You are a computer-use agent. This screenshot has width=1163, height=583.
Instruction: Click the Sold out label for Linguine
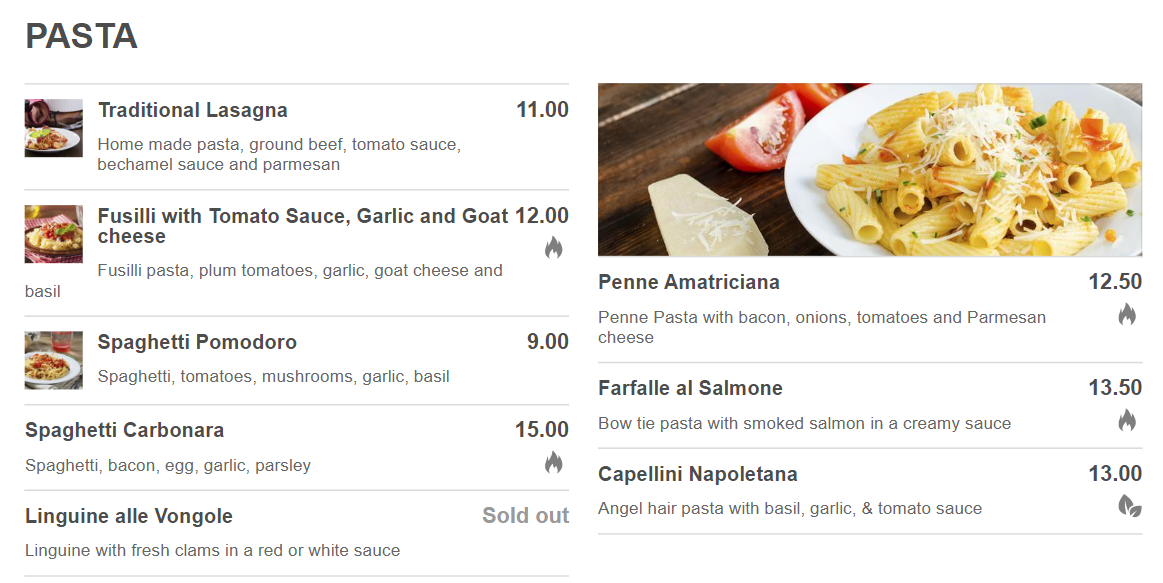[x=525, y=516]
